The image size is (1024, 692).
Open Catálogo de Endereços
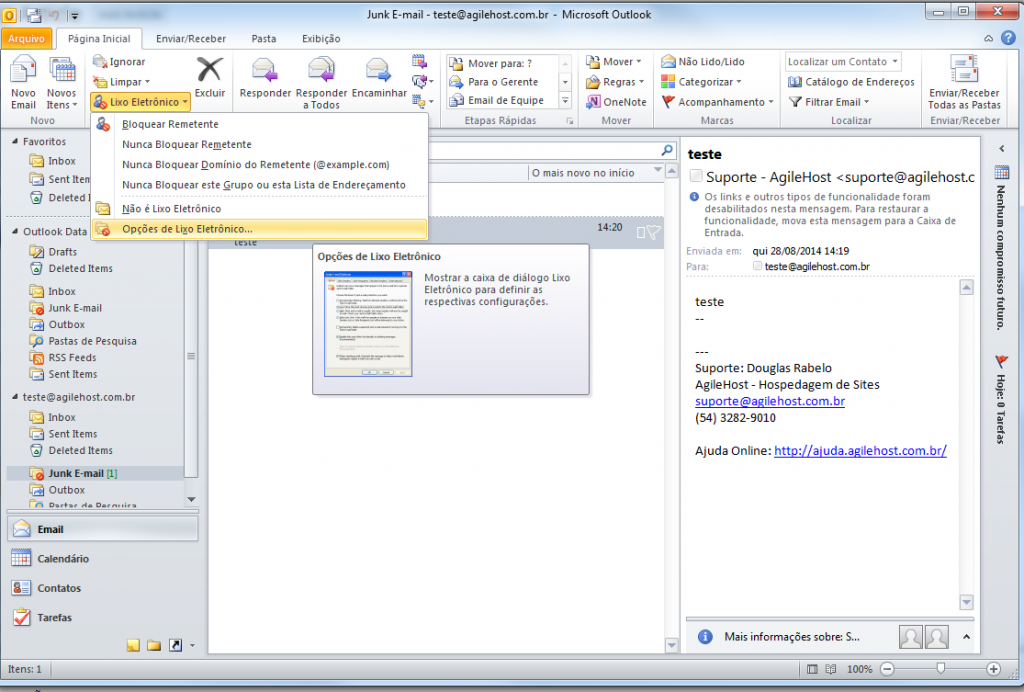pyautogui.click(x=851, y=82)
